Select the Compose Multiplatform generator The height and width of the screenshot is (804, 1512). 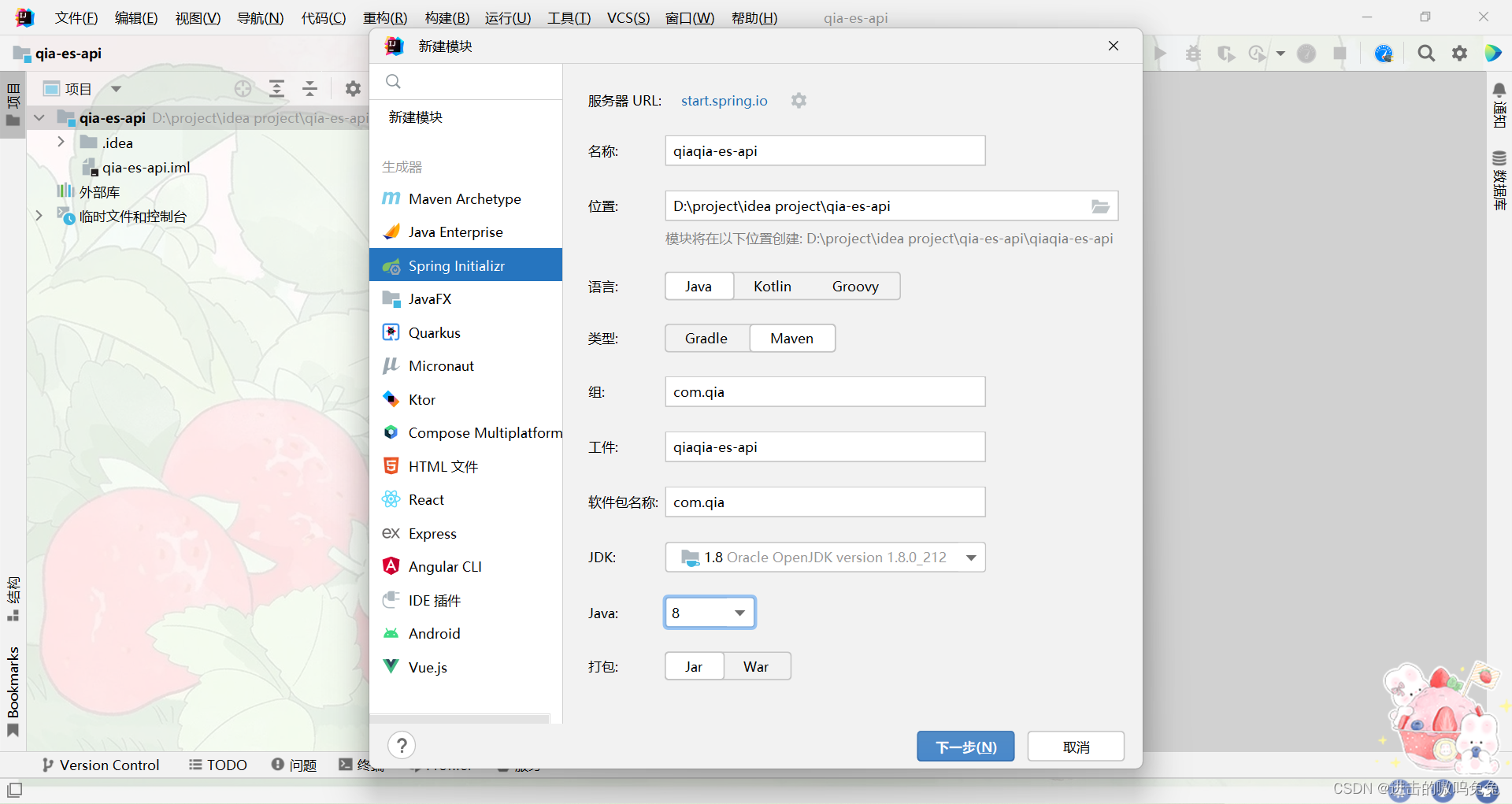coord(465,433)
